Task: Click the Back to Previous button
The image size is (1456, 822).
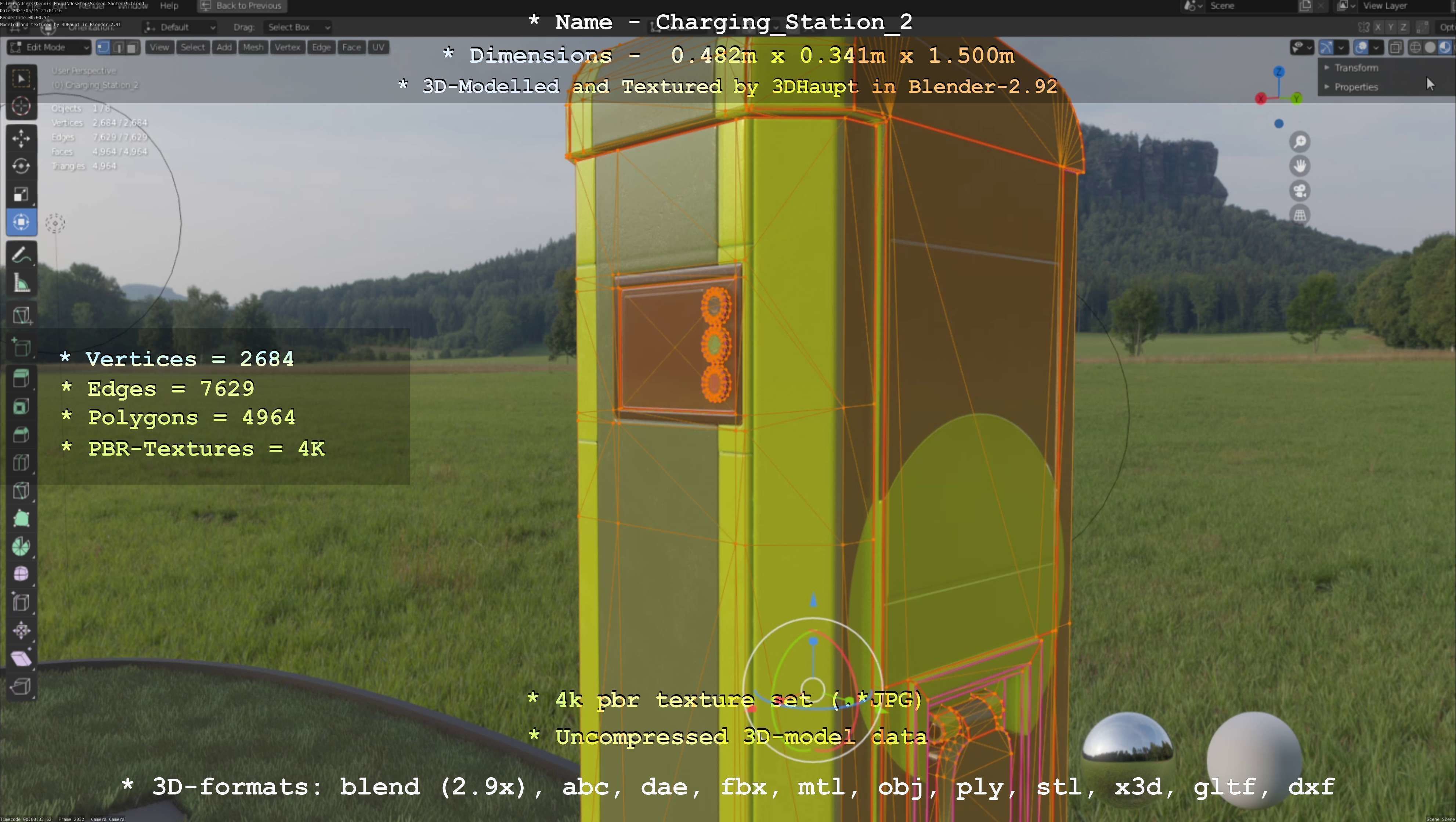Action: click(x=242, y=6)
